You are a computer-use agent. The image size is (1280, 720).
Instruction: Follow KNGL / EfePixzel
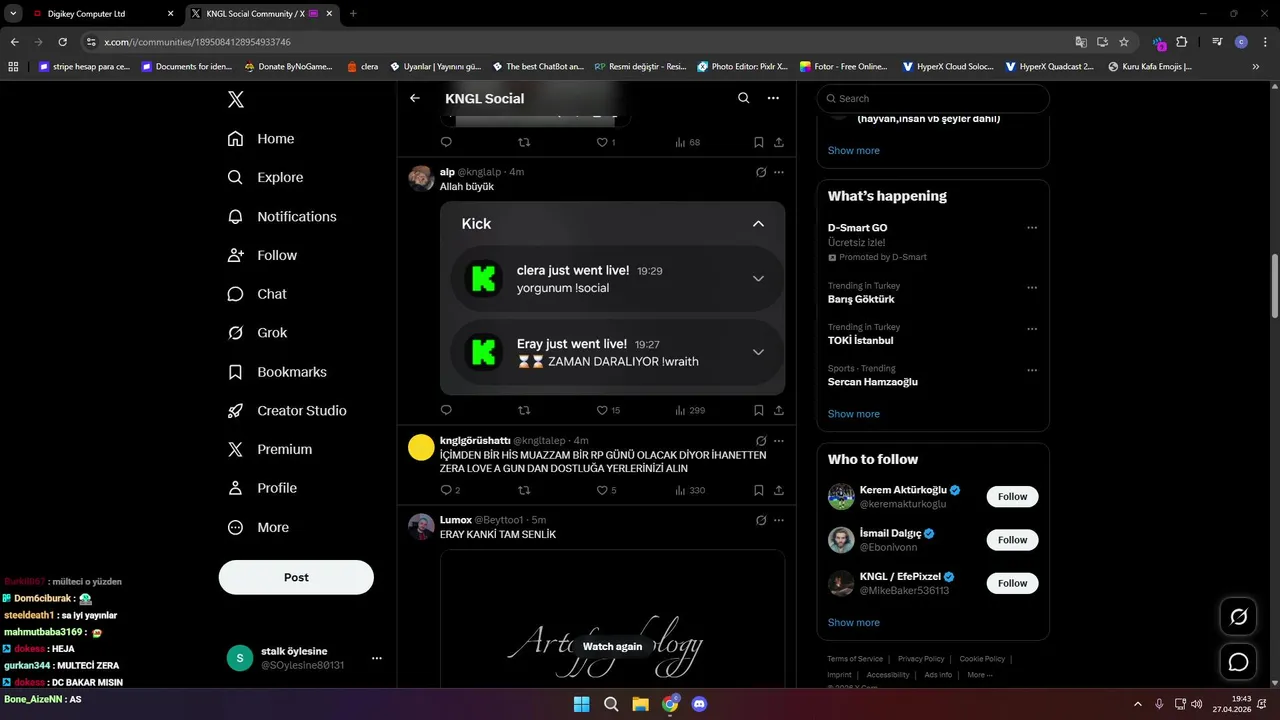pyautogui.click(x=1012, y=583)
